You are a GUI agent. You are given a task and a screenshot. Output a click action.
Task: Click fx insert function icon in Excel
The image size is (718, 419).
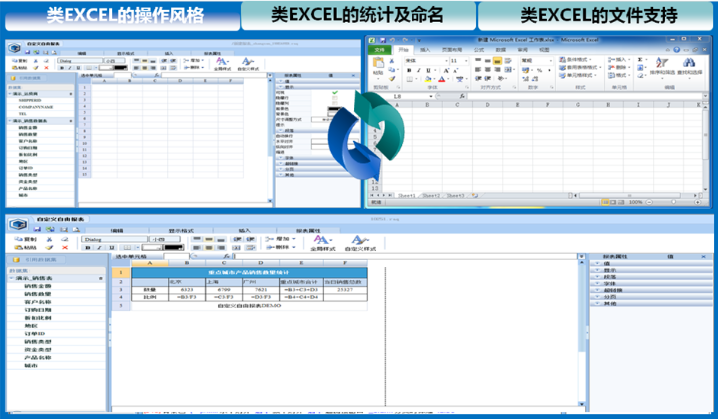tap(462, 96)
